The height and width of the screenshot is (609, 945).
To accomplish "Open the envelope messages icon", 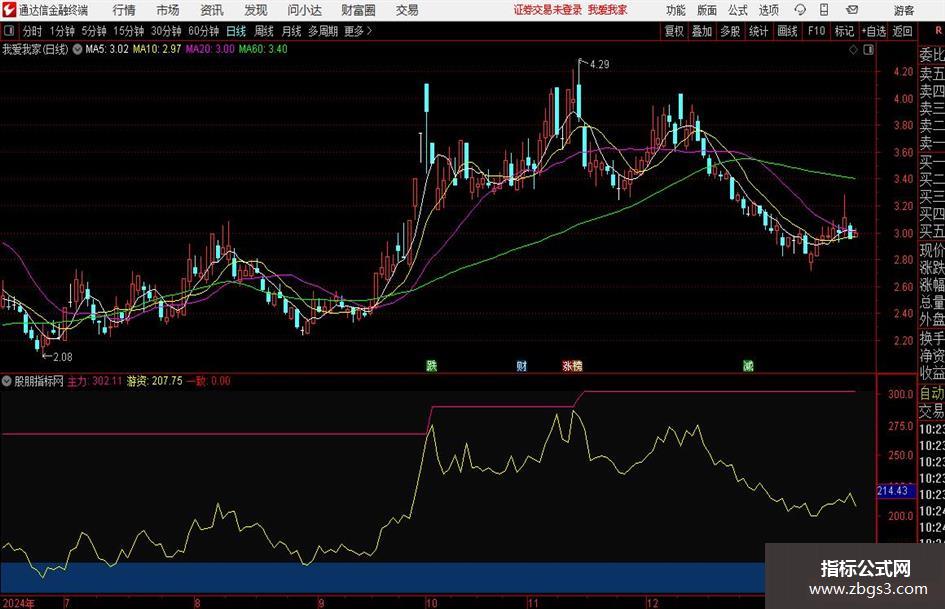I will pyautogui.click(x=852, y=10).
